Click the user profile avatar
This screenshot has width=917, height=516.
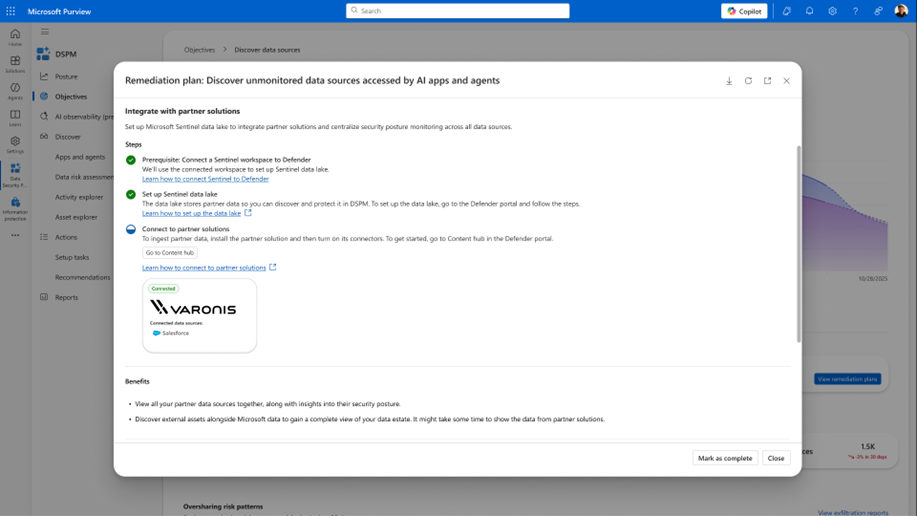(901, 11)
